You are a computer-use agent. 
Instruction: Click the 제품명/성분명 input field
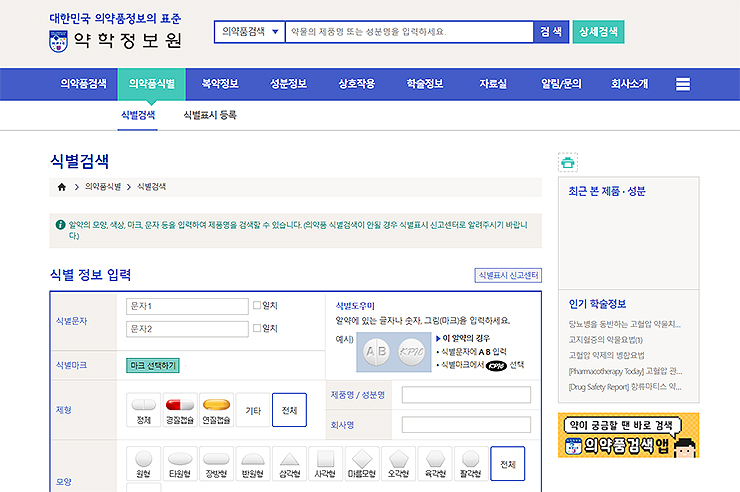(466, 395)
